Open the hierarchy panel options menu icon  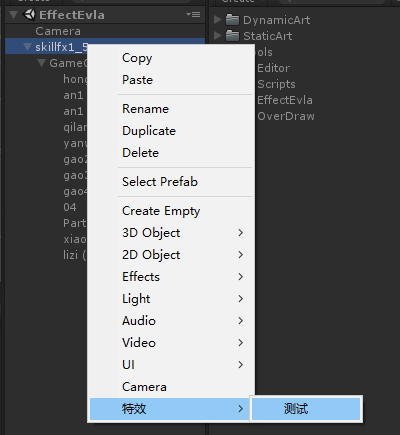click(x=193, y=15)
